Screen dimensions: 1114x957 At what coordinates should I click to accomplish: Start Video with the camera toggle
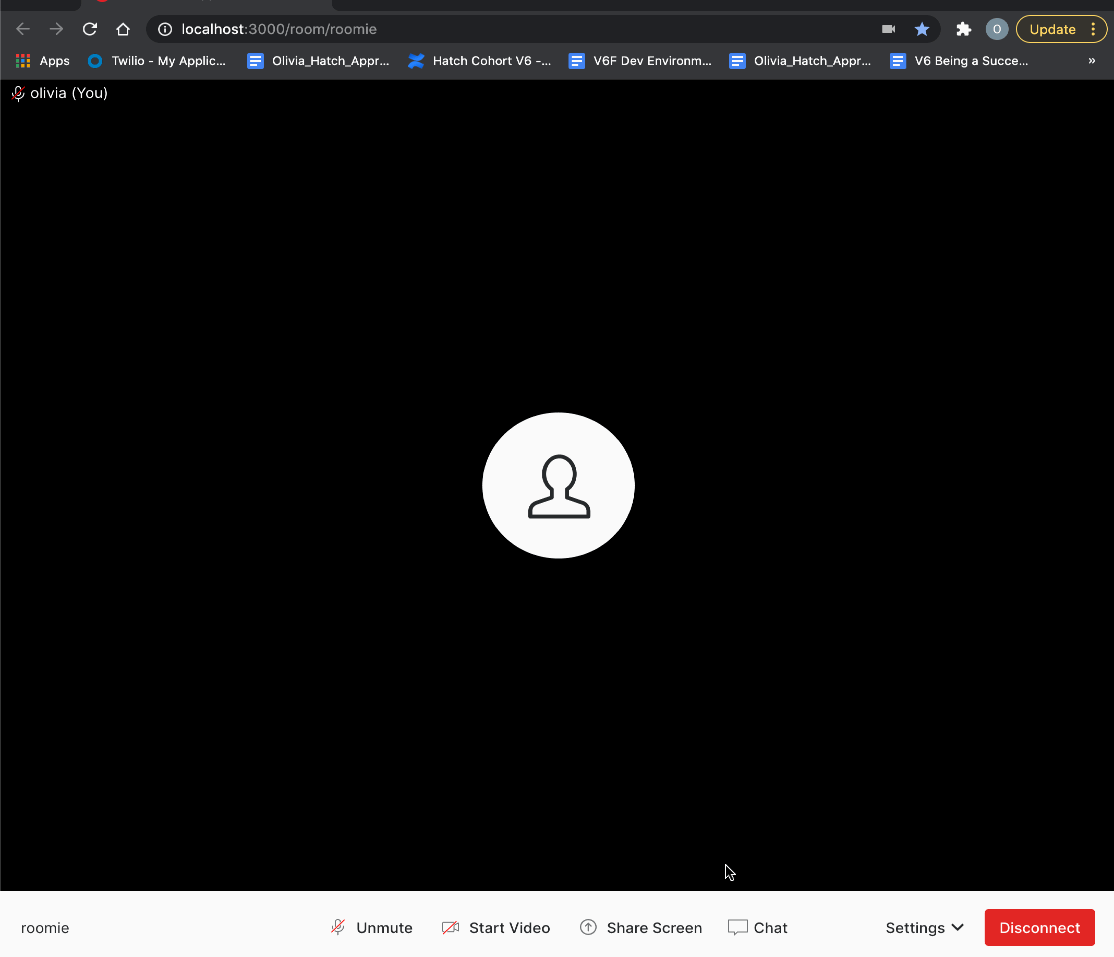click(x=496, y=928)
